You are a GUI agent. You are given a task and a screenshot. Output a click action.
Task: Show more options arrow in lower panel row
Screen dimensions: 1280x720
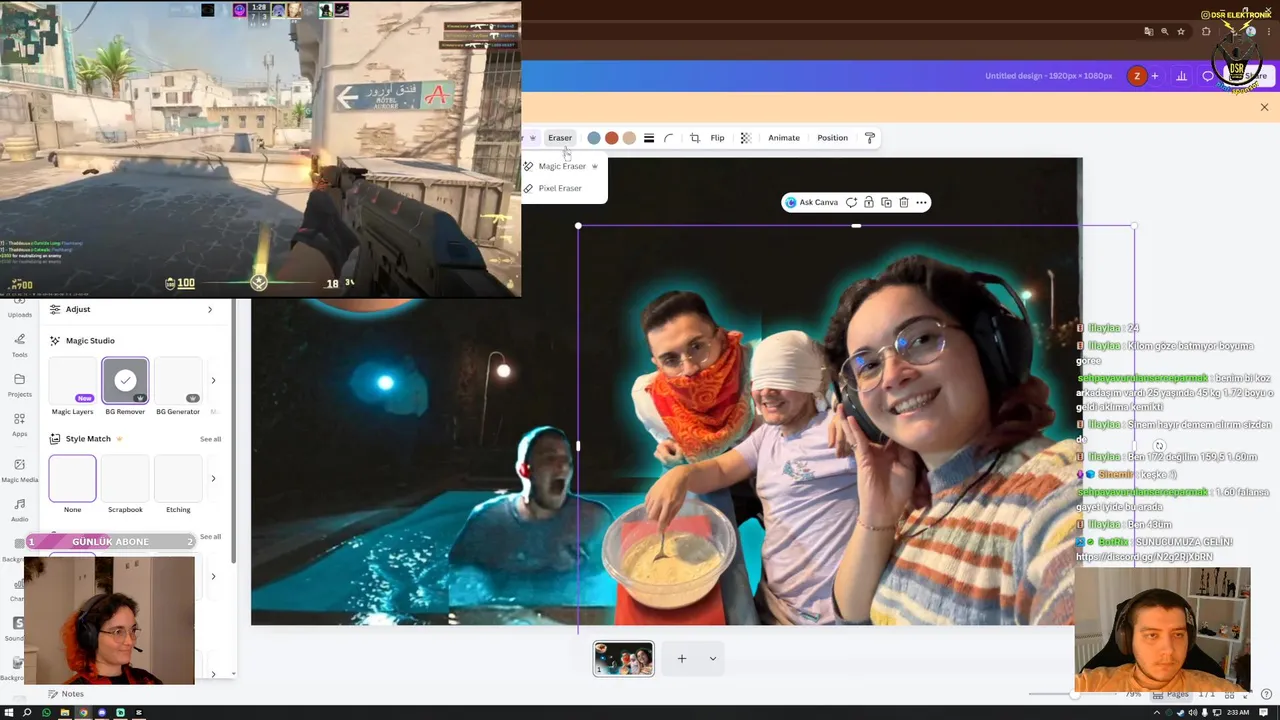tap(213, 576)
